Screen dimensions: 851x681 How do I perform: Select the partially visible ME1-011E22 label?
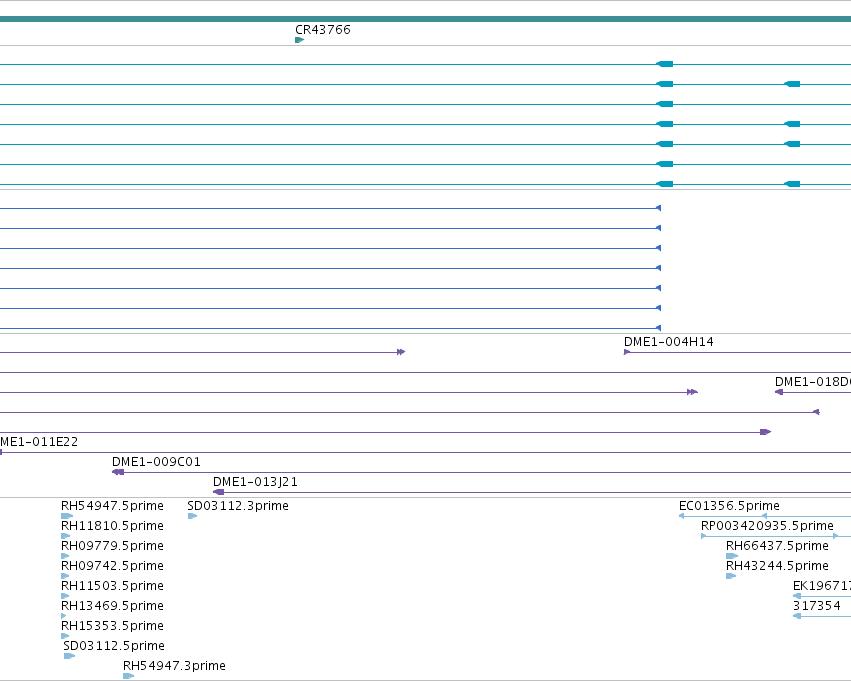tap(39, 442)
